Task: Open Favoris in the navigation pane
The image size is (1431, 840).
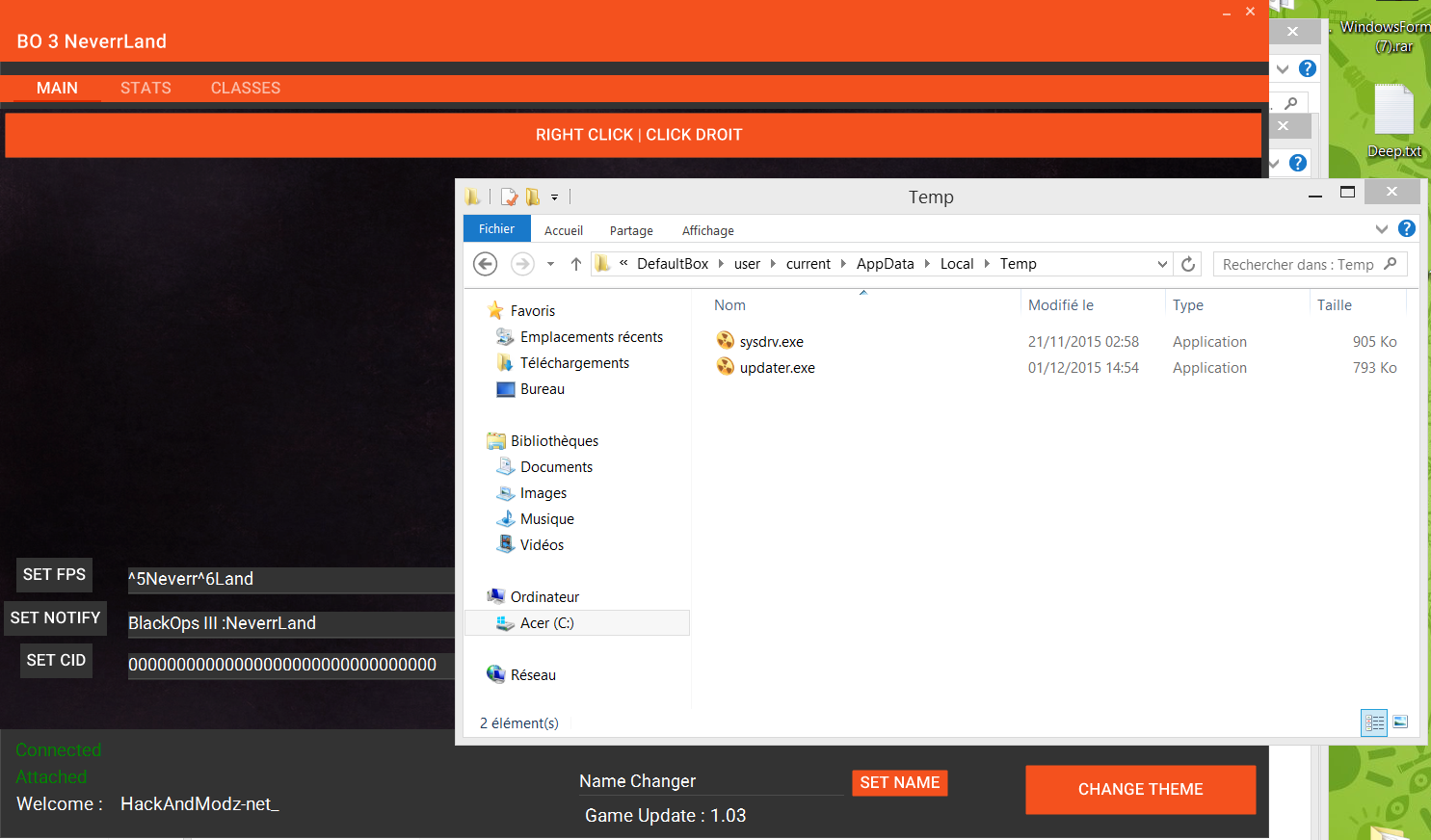Action: [533, 310]
